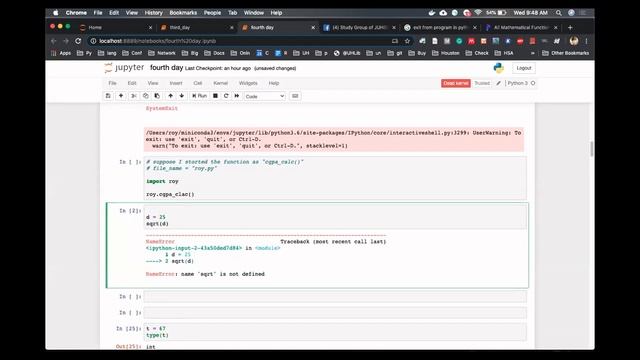Open the command palette keyboard icon
The width and height of the screenshot is (640, 360).
(x=295, y=96)
